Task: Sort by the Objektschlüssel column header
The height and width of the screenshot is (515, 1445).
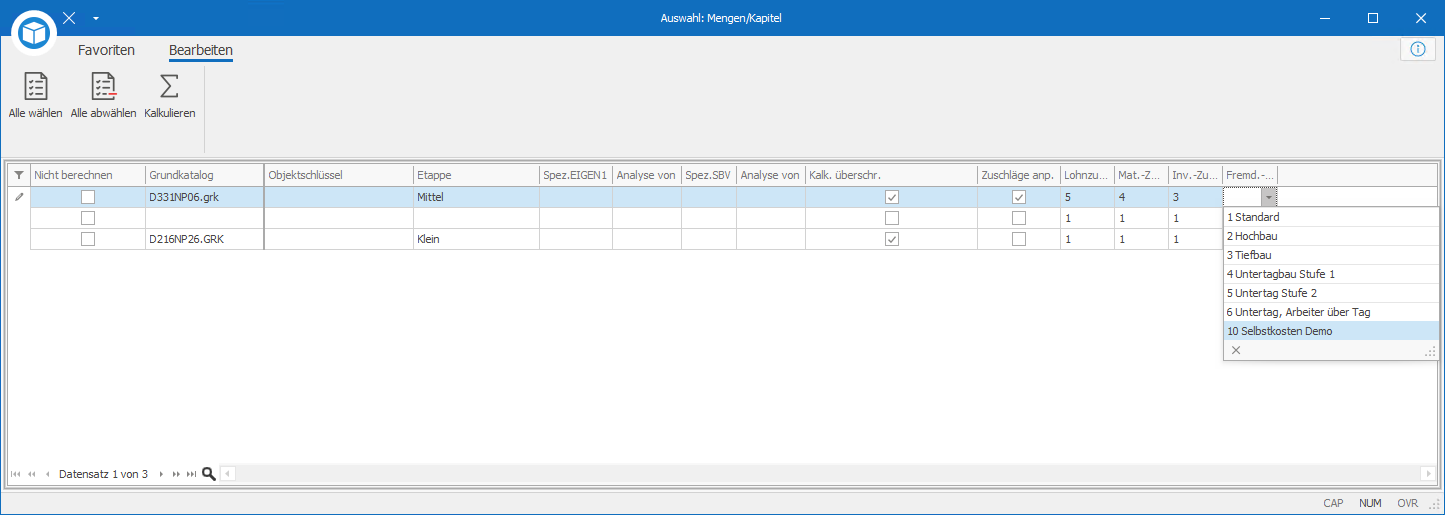Action: 339,175
